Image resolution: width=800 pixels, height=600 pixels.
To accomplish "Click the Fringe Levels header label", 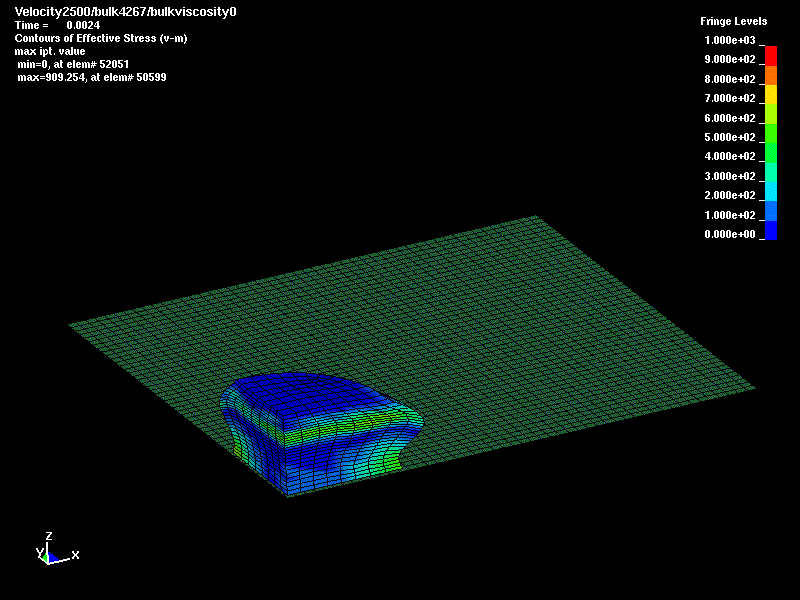I will pyautogui.click(x=732, y=18).
